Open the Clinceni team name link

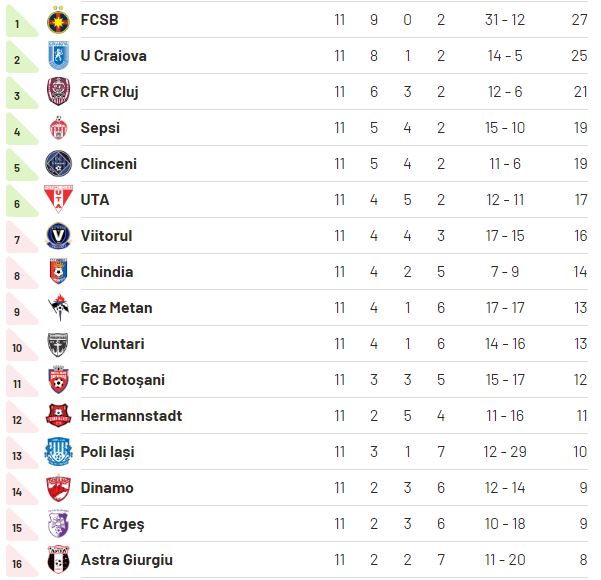108,164
